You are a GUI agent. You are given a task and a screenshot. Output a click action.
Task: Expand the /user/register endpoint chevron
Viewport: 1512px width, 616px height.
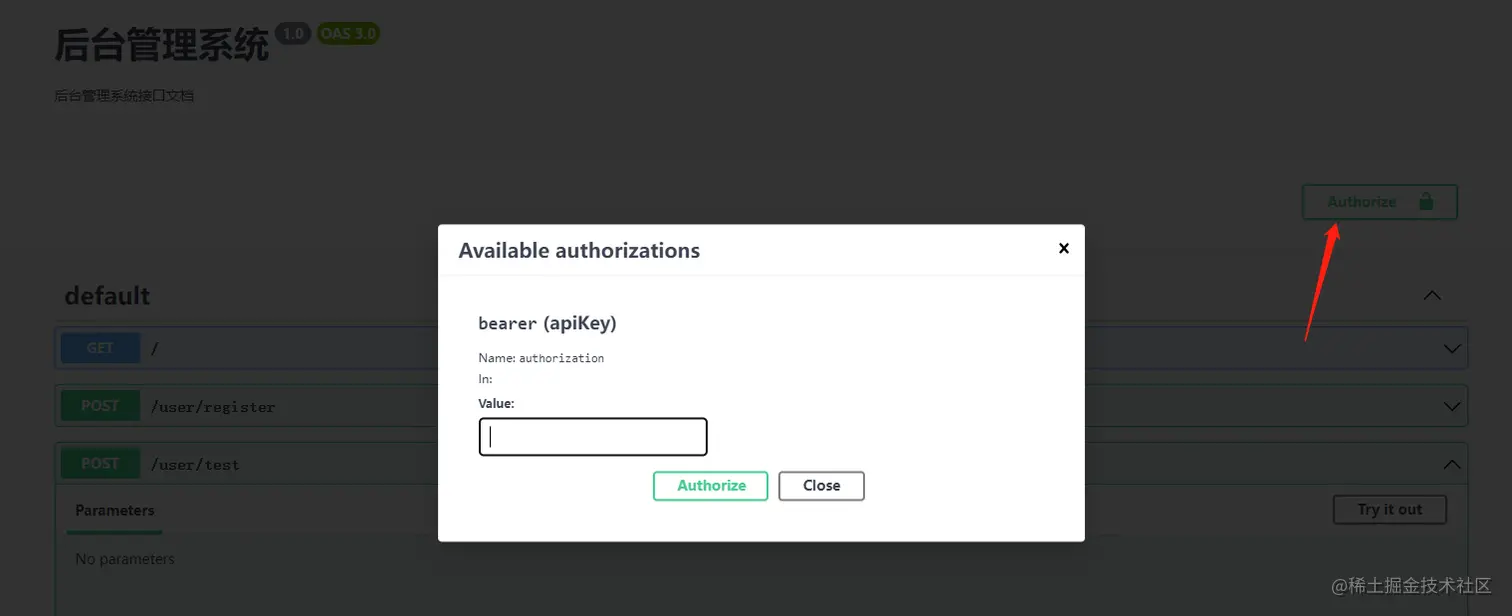pyautogui.click(x=1452, y=407)
